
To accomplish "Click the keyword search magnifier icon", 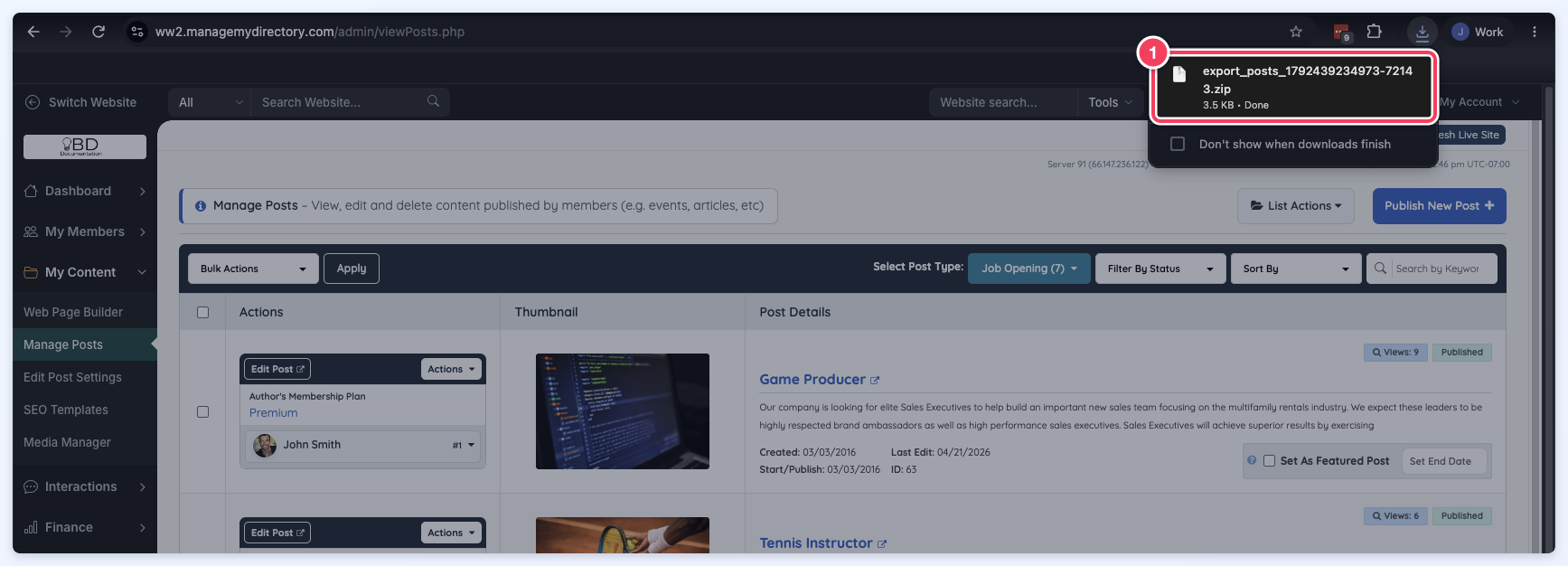I will tap(1380, 269).
